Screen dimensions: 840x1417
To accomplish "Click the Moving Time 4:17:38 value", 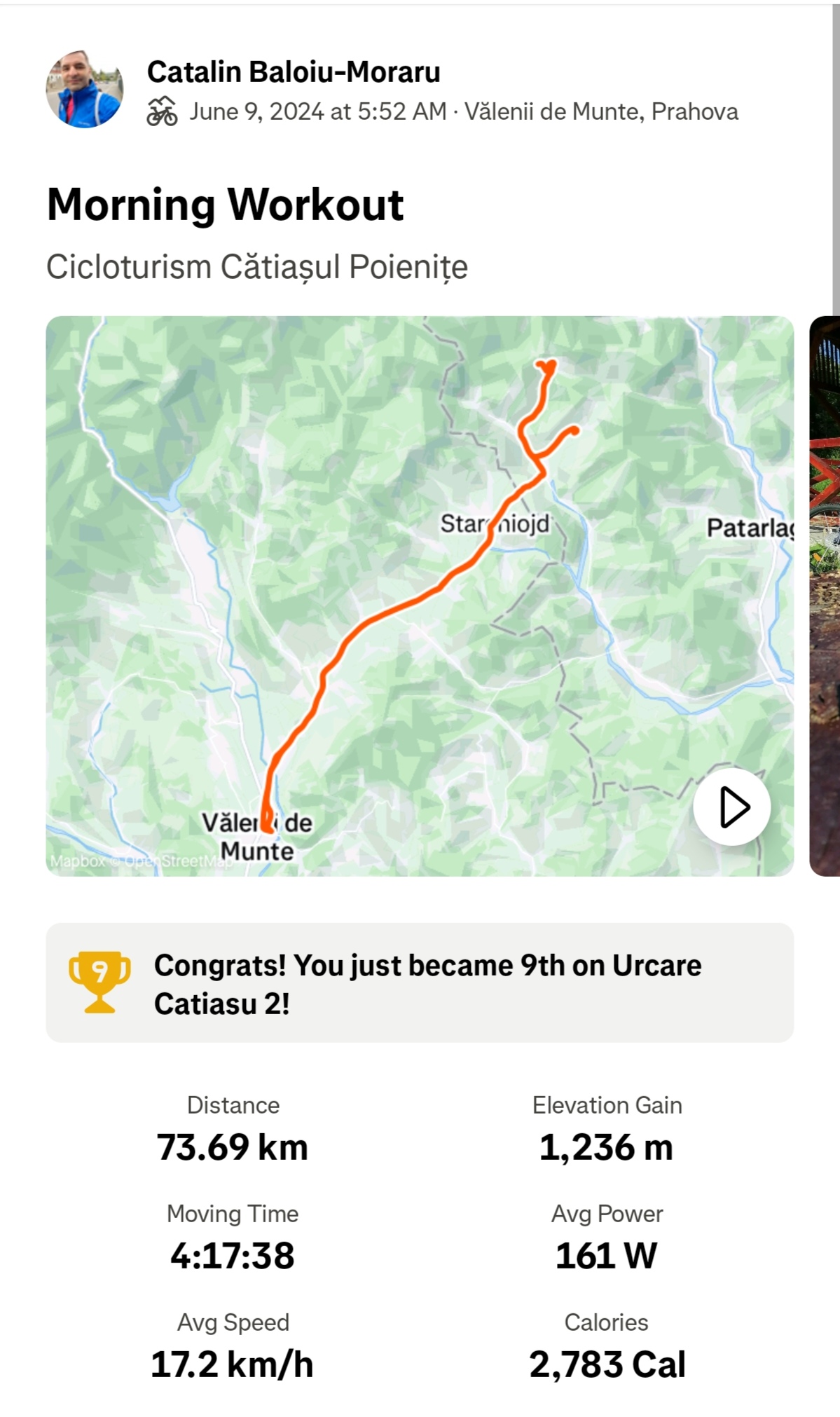I will [233, 1255].
